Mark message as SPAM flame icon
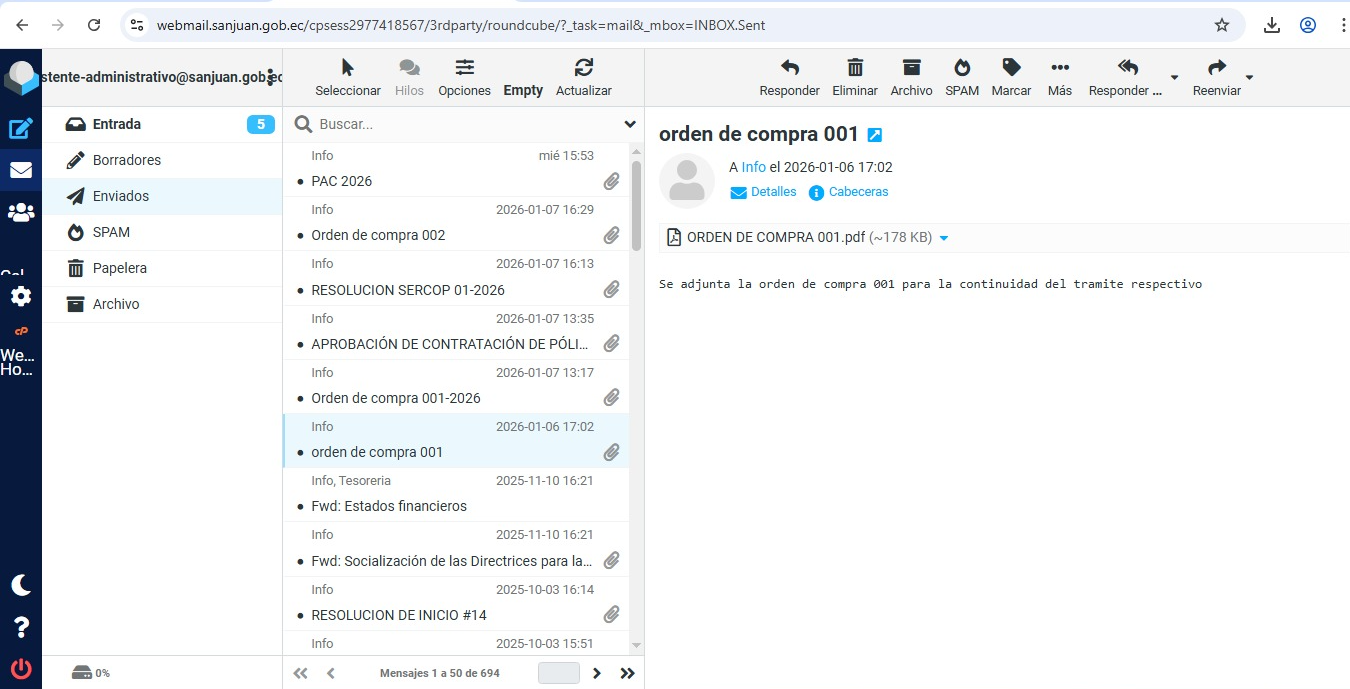This screenshot has height=689, width=1350. 962,68
